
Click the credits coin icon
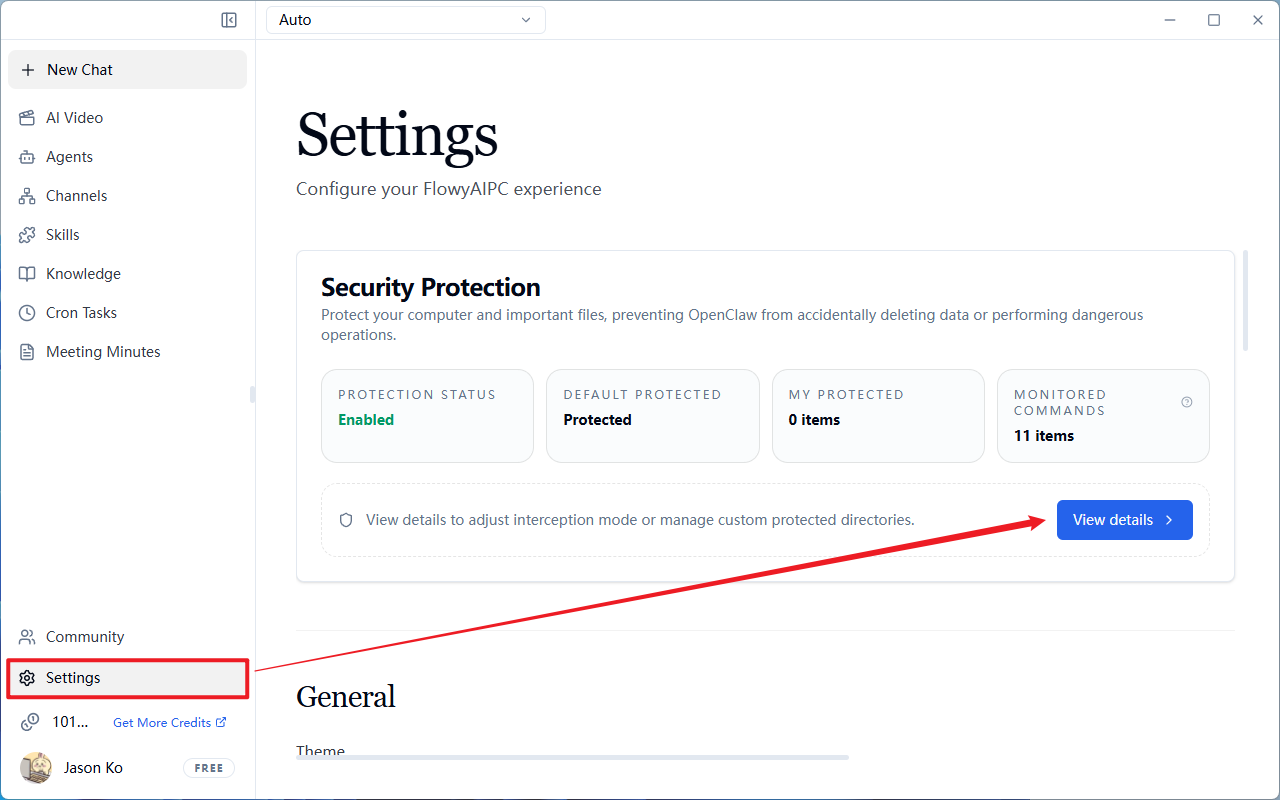point(31,721)
